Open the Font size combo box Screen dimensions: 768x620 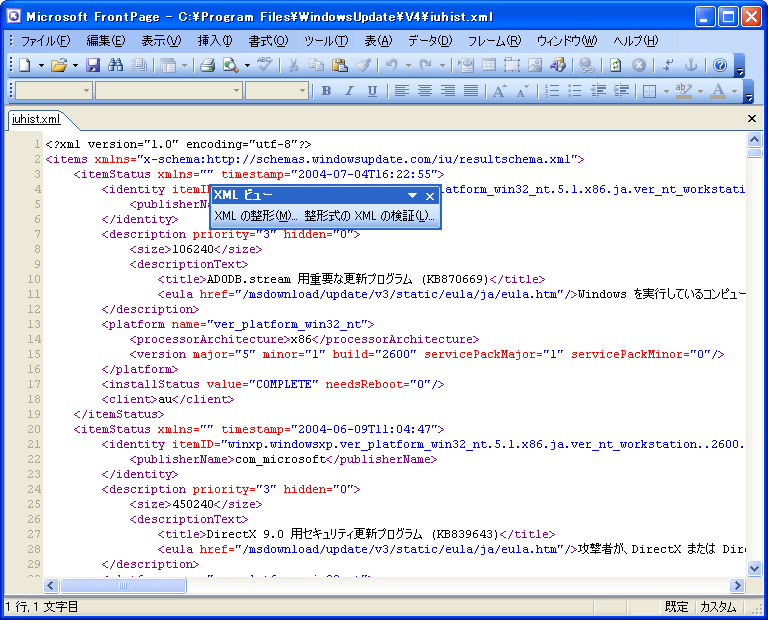(x=277, y=91)
